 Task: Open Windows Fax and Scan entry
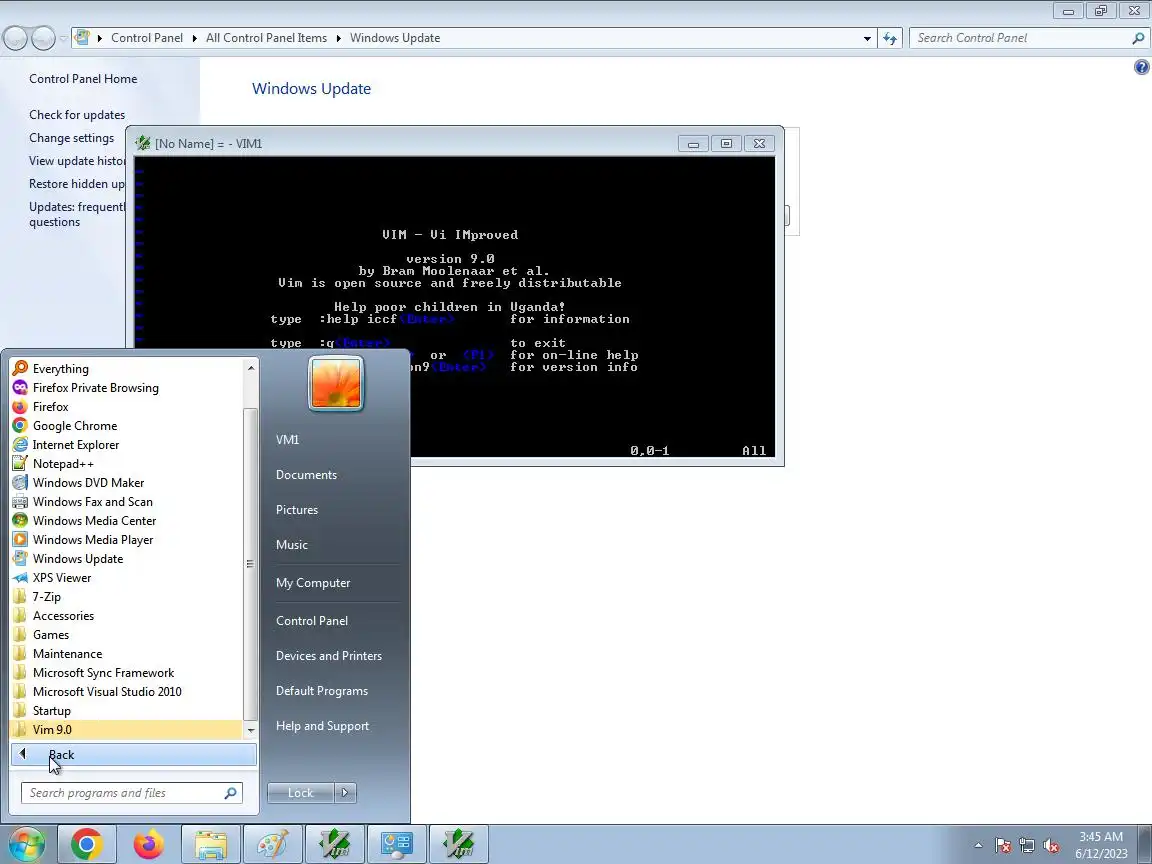[126, 502]
